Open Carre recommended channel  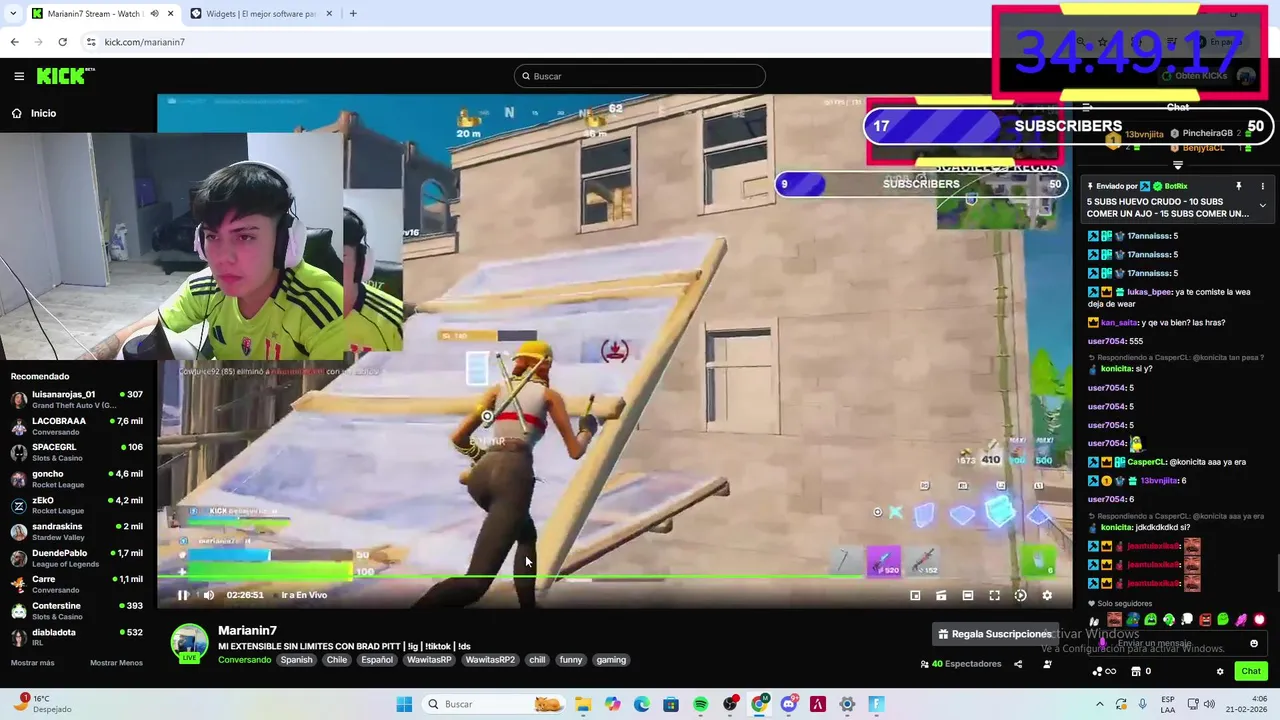[77, 584]
